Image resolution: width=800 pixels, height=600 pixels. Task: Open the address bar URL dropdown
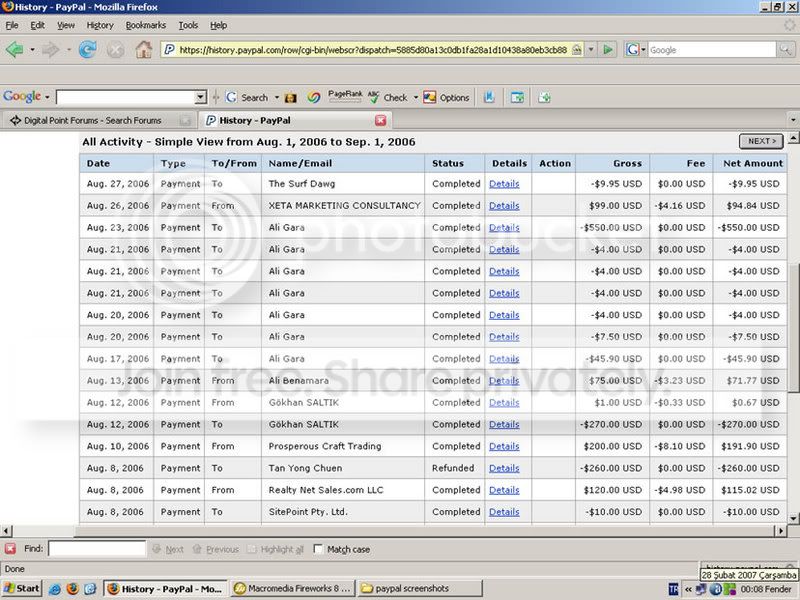[591, 49]
